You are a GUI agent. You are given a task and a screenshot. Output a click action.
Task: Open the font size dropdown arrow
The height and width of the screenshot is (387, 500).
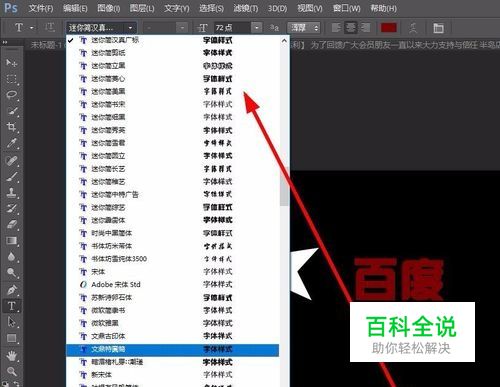[x=256, y=28]
